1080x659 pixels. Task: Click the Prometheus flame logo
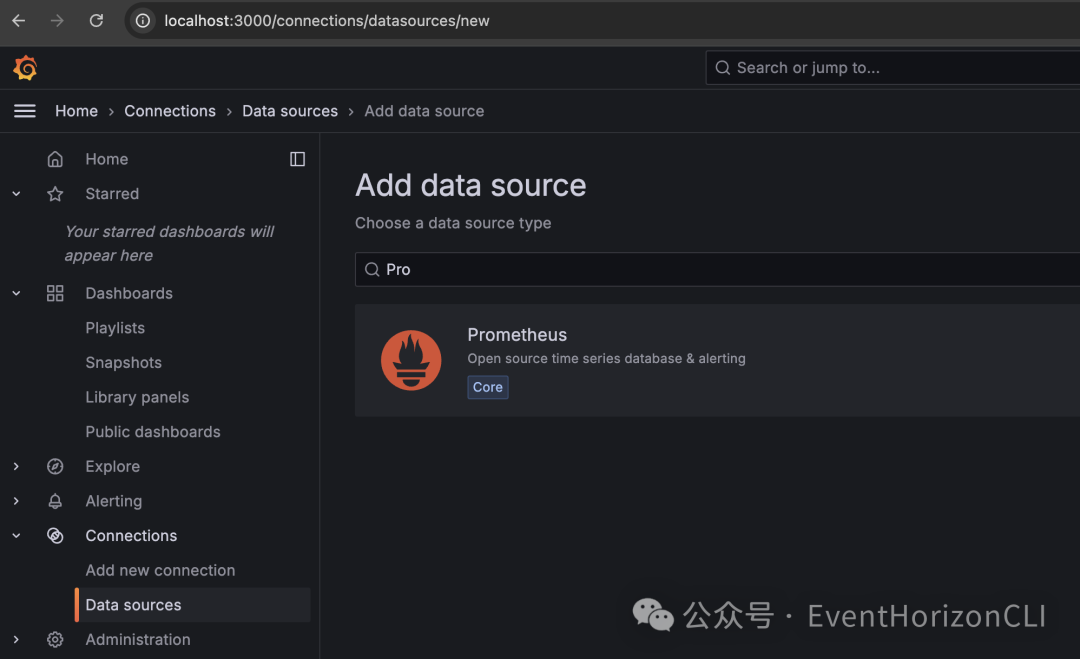click(x=411, y=360)
